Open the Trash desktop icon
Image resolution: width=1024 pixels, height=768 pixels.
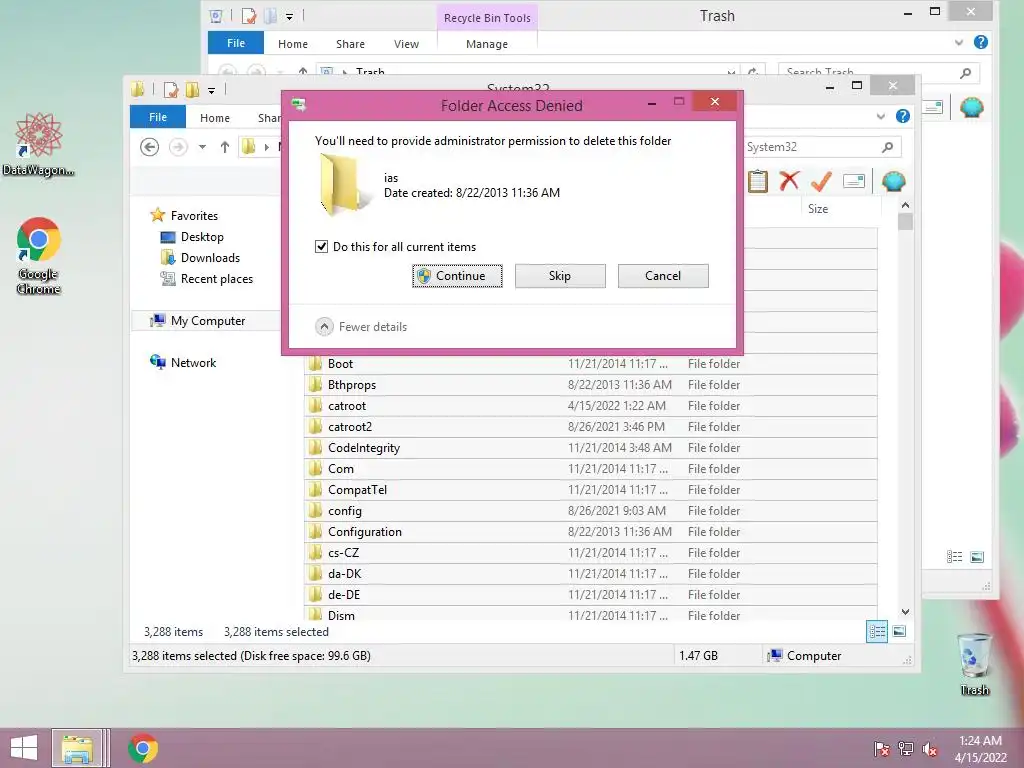point(974,664)
